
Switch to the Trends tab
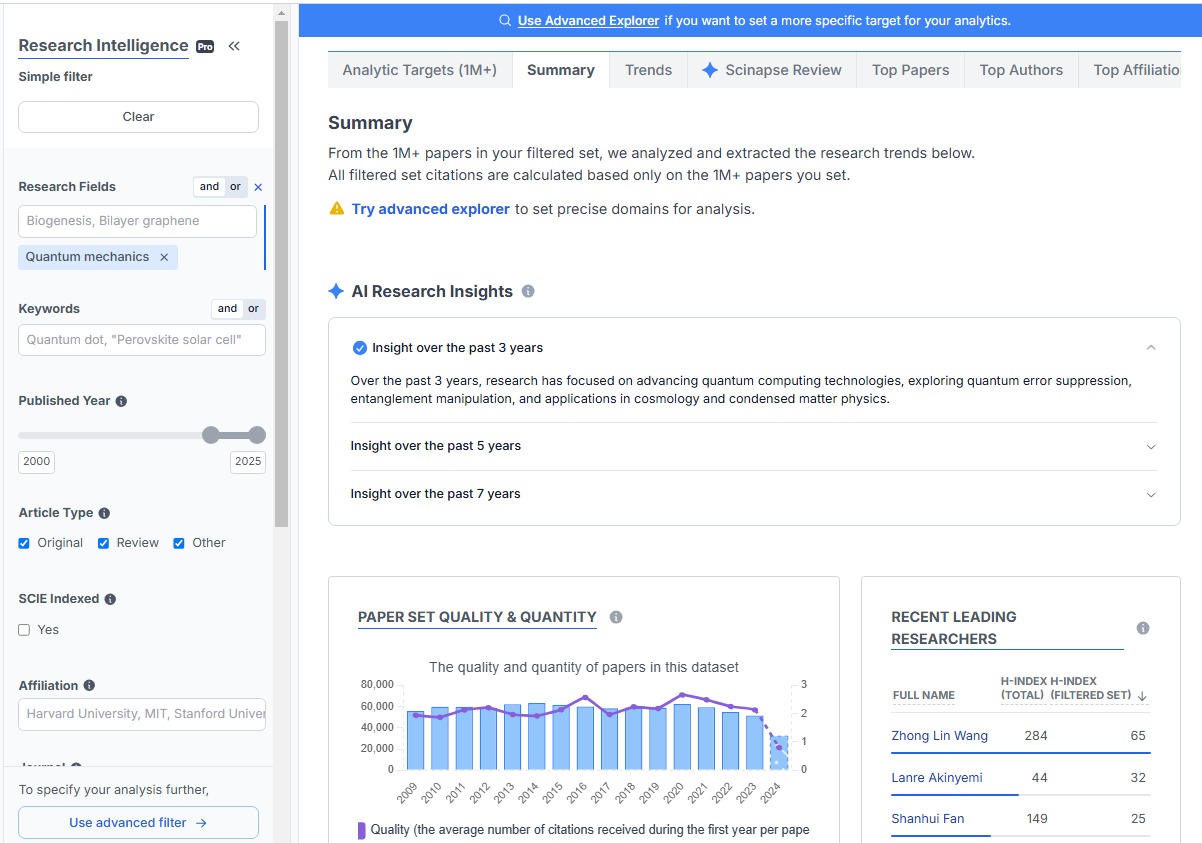pyautogui.click(x=648, y=70)
